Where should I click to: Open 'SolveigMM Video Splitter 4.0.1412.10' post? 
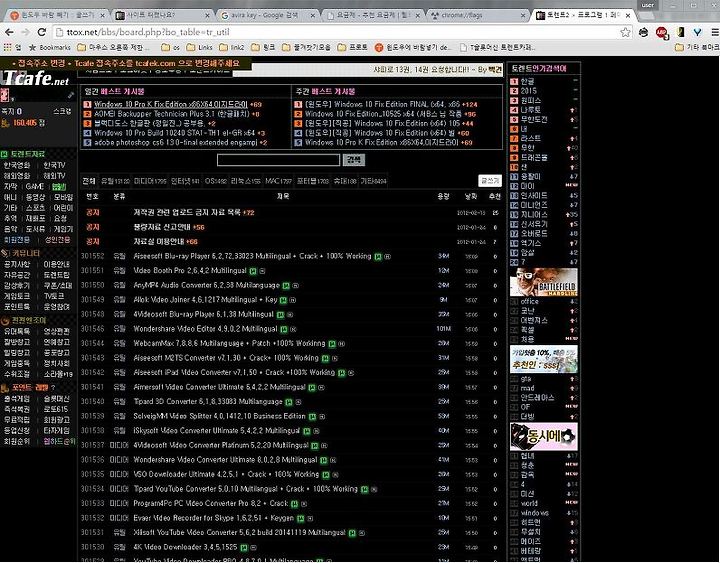[x=219, y=417]
